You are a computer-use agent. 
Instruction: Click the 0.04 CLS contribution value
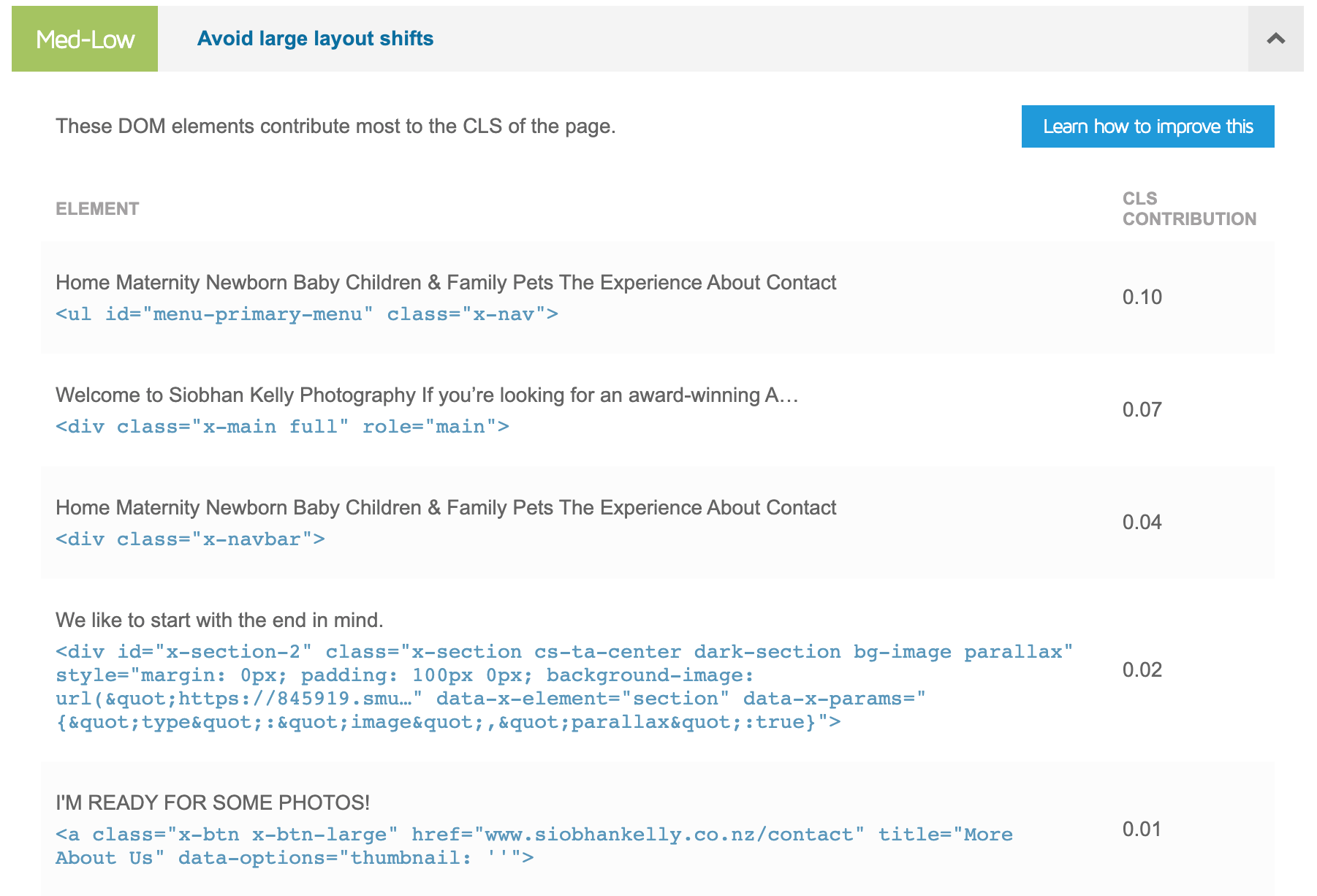pos(1142,523)
